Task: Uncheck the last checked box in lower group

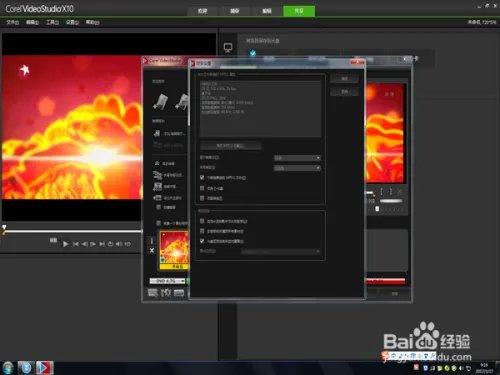Action: [x=202, y=241]
